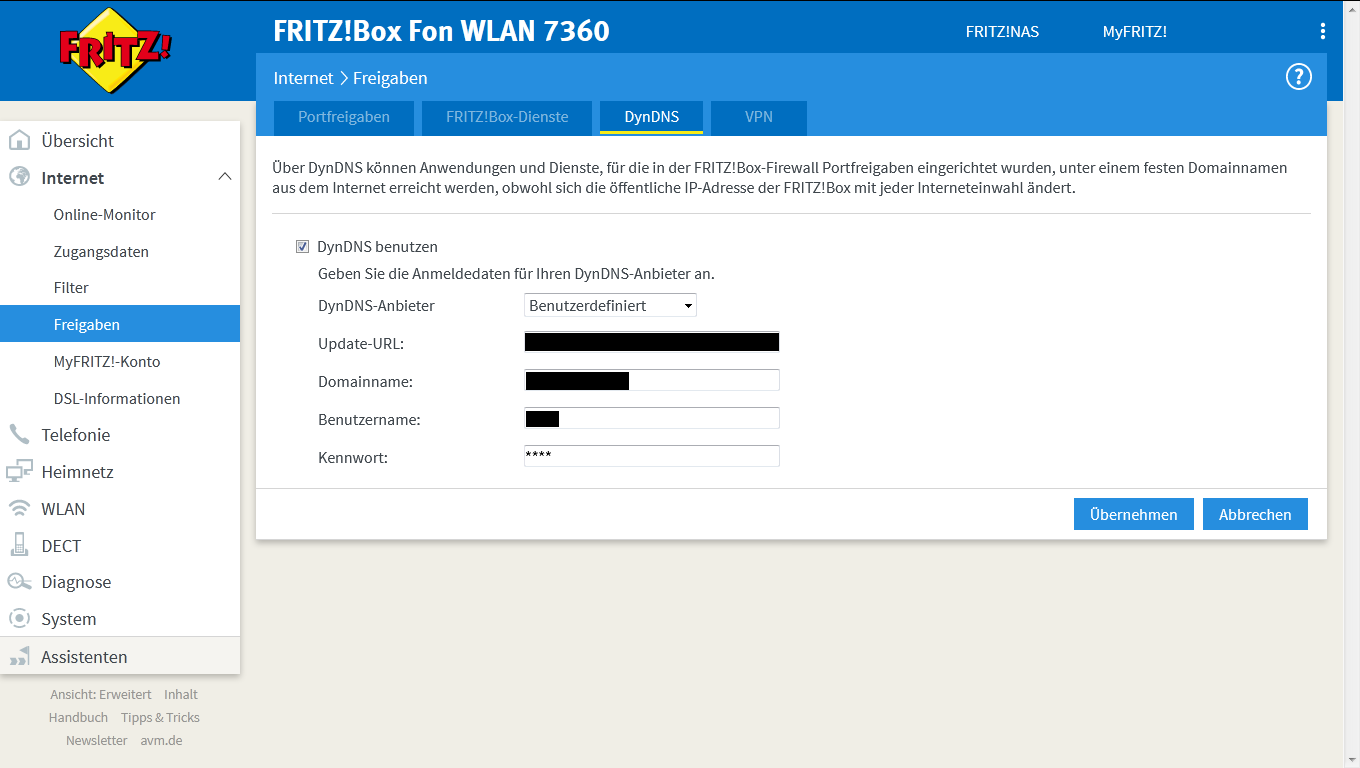Click Internet in the breadcrumb
1360x768 pixels.
tap(303, 77)
